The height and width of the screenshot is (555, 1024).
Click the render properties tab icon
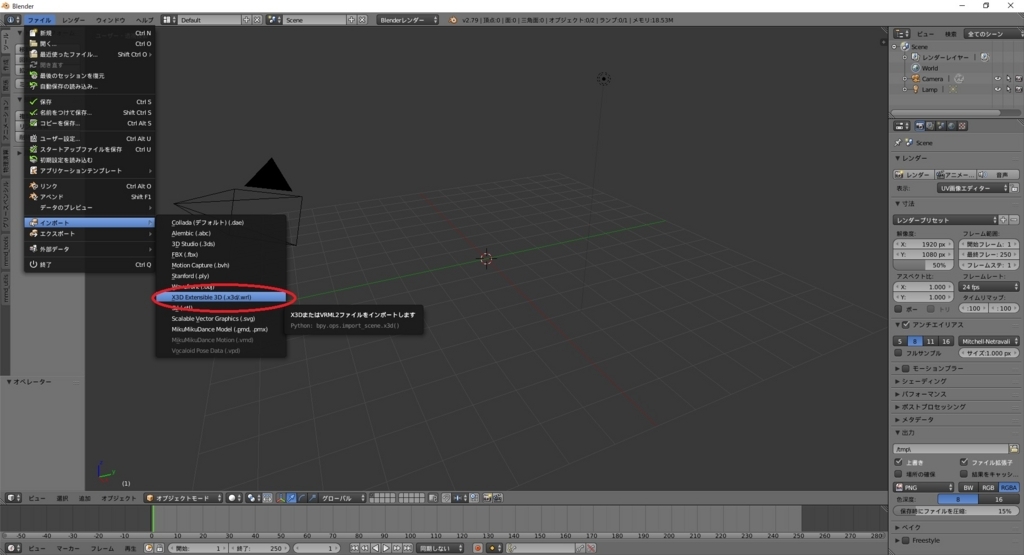(920, 126)
